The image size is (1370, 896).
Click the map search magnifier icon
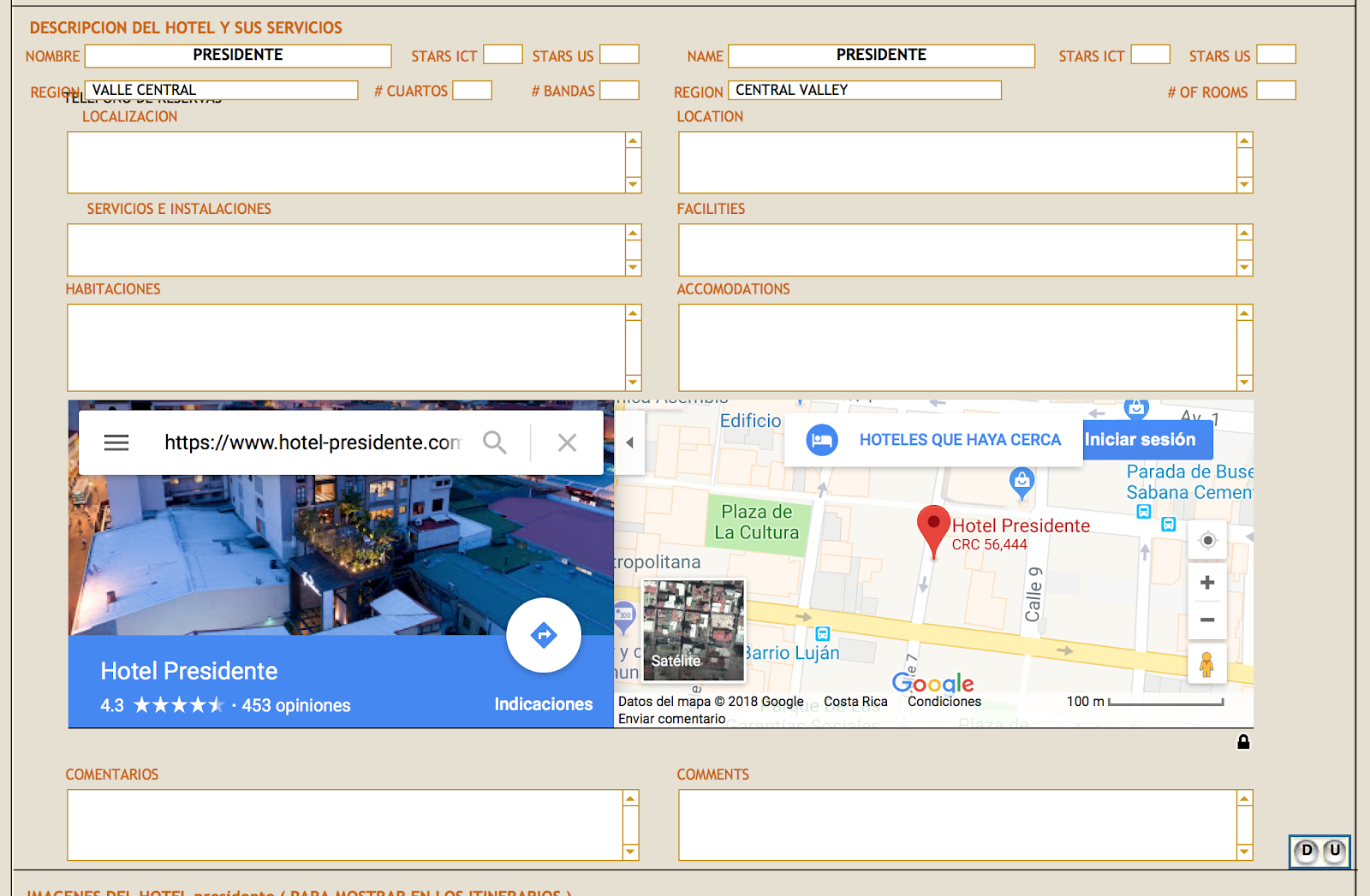pyautogui.click(x=495, y=442)
